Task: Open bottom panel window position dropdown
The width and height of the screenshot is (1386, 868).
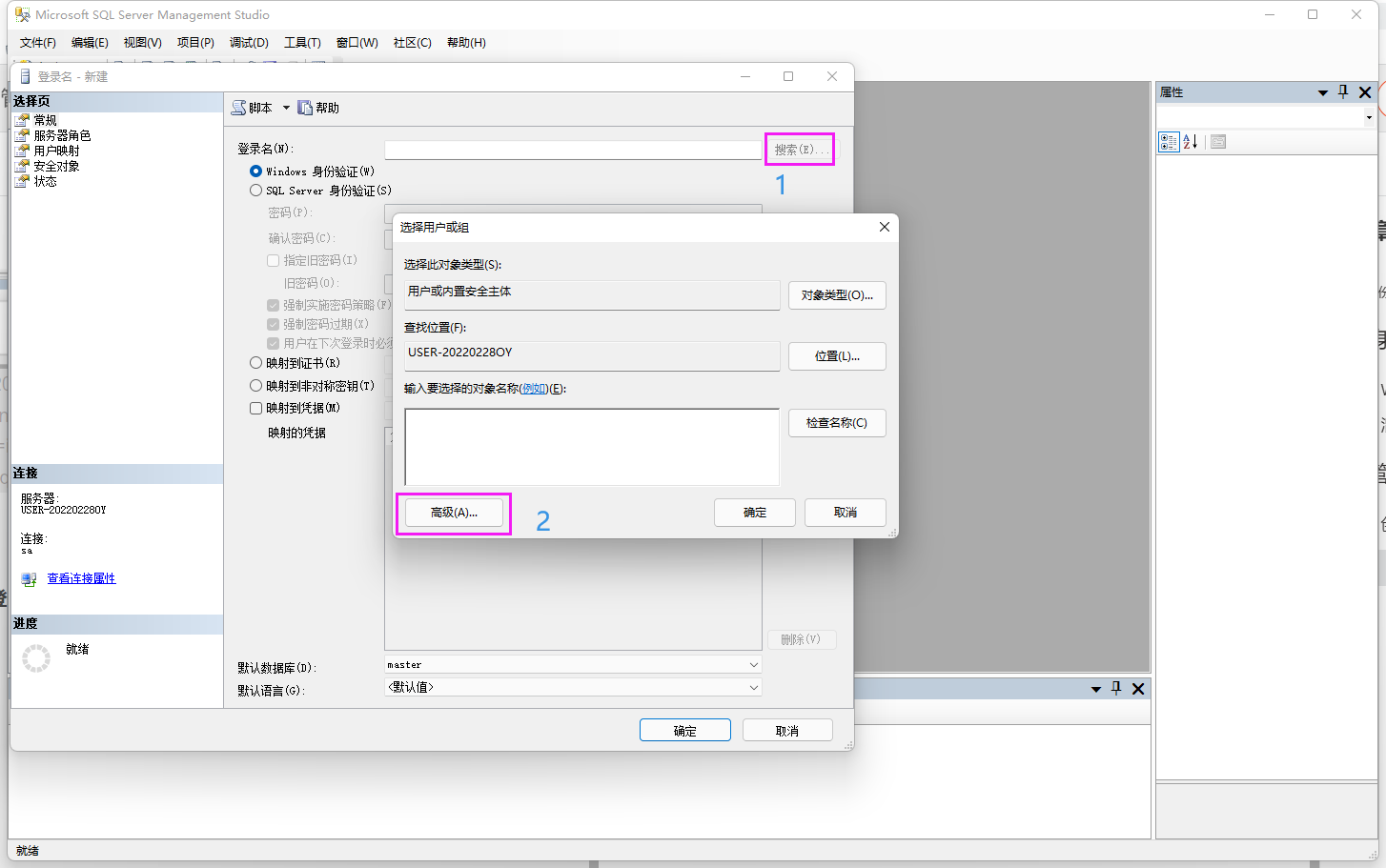Action: pos(1096,689)
